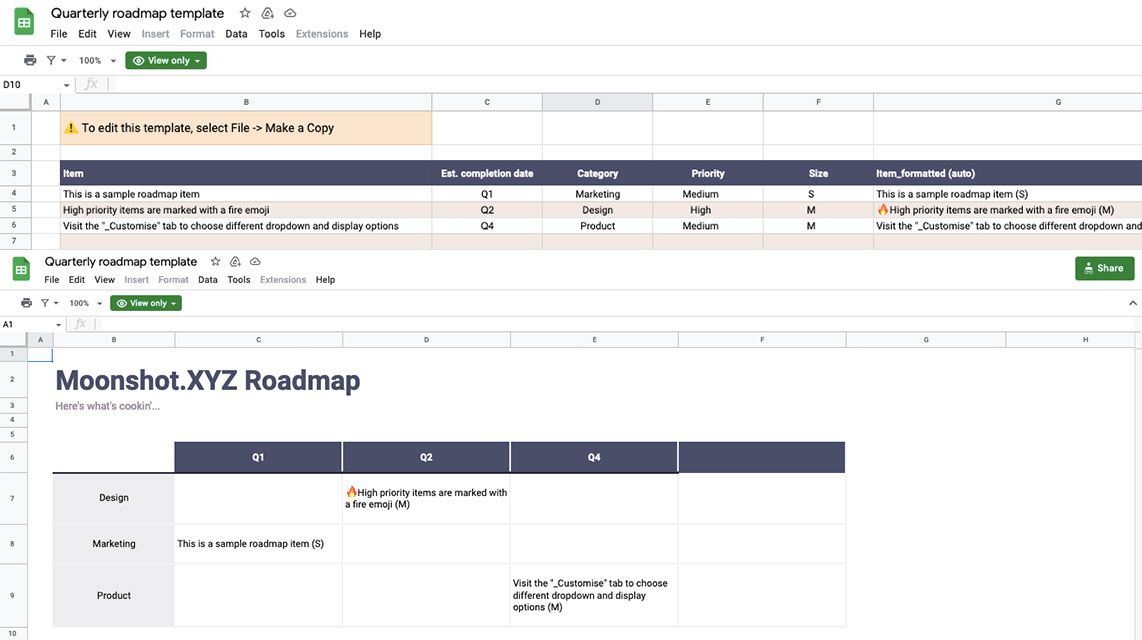Star the Quarterly roadmap template document
The image size is (1142, 640).
pos(244,13)
